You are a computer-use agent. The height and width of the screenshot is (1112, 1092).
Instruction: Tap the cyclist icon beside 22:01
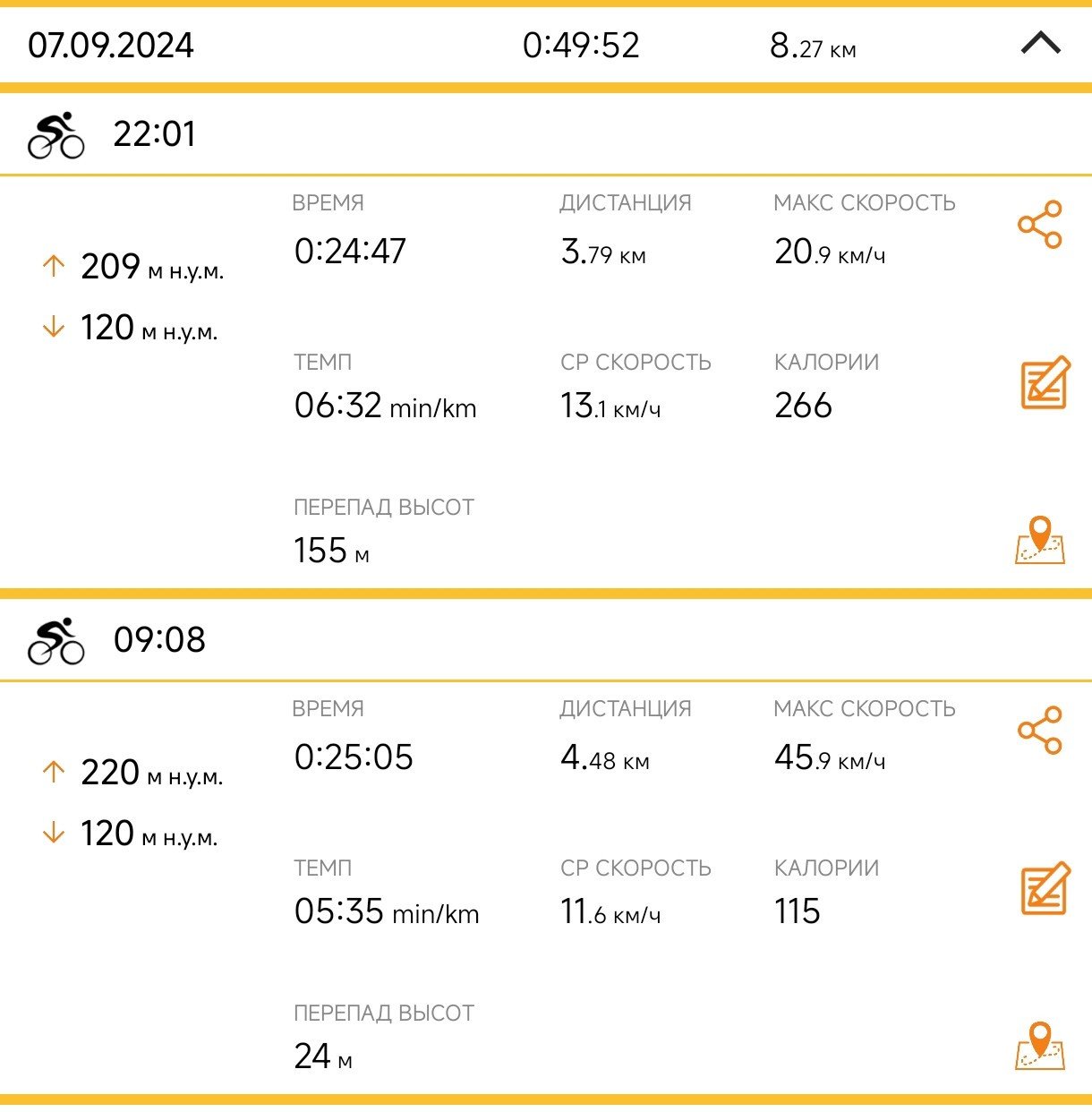point(56,135)
